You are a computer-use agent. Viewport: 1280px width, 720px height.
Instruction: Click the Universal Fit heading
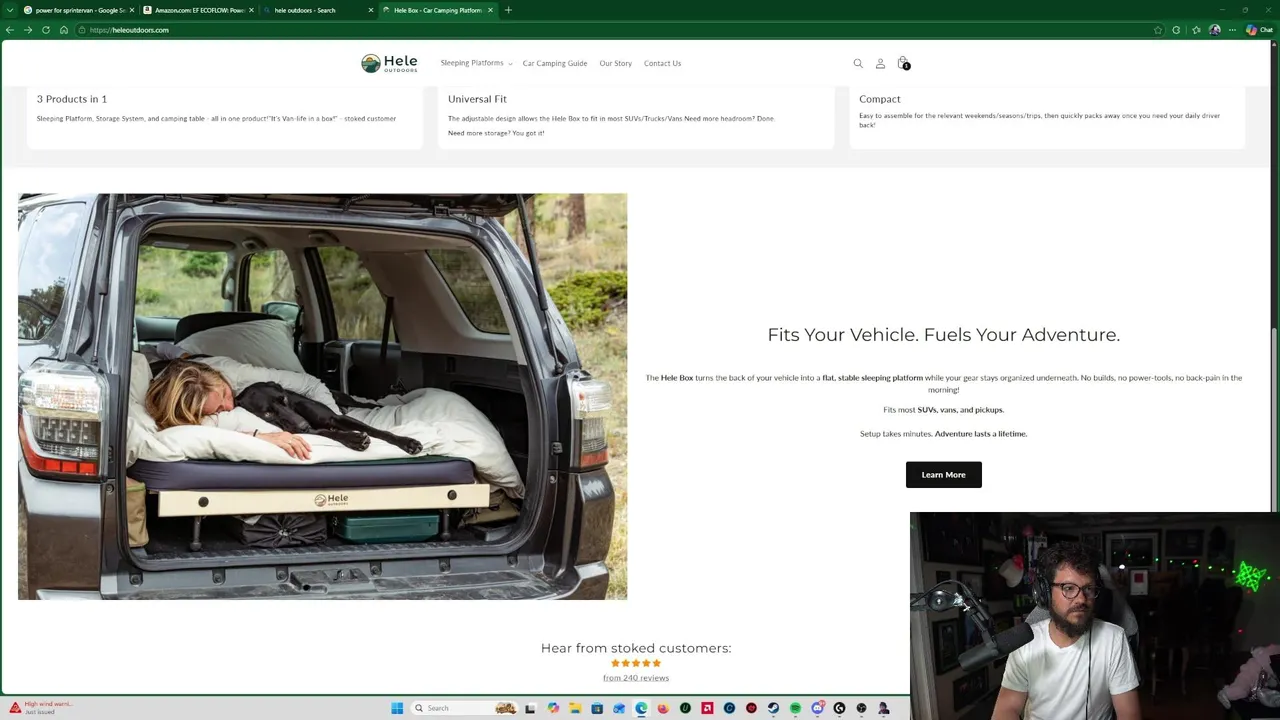click(477, 99)
